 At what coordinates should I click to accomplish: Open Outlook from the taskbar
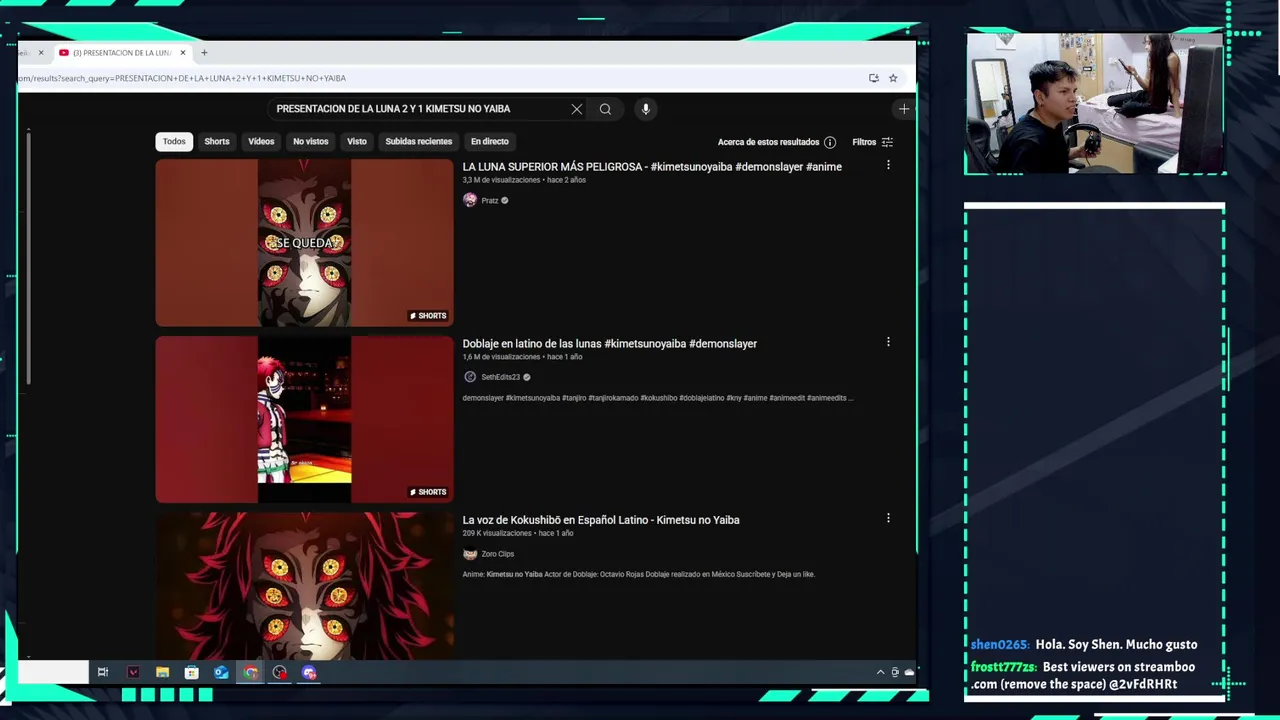click(221, 672)
